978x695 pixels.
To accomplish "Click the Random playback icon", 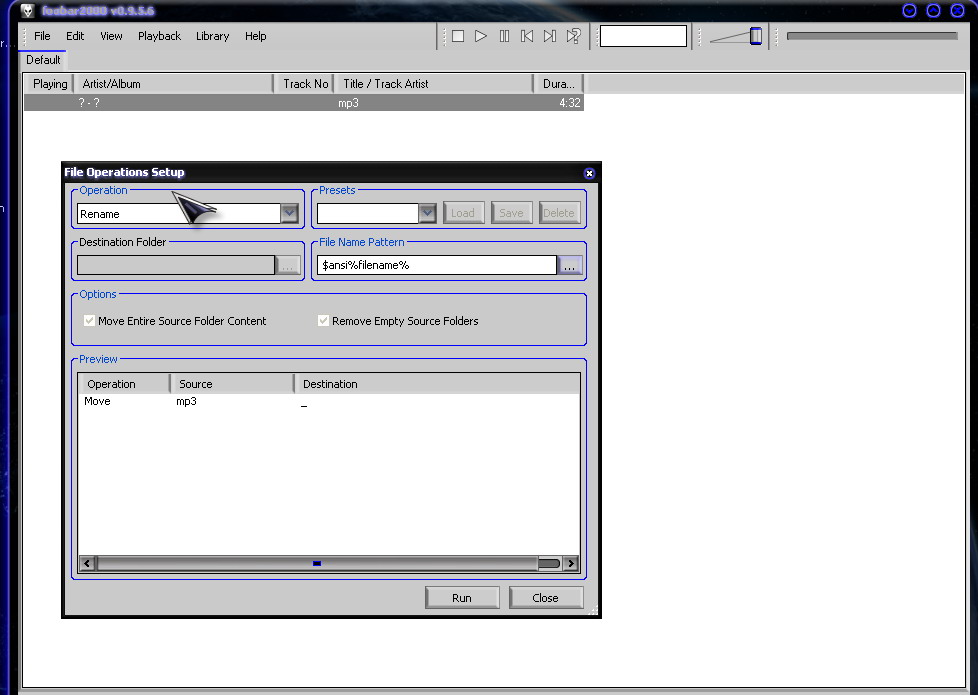I will (x=573, y=36).
